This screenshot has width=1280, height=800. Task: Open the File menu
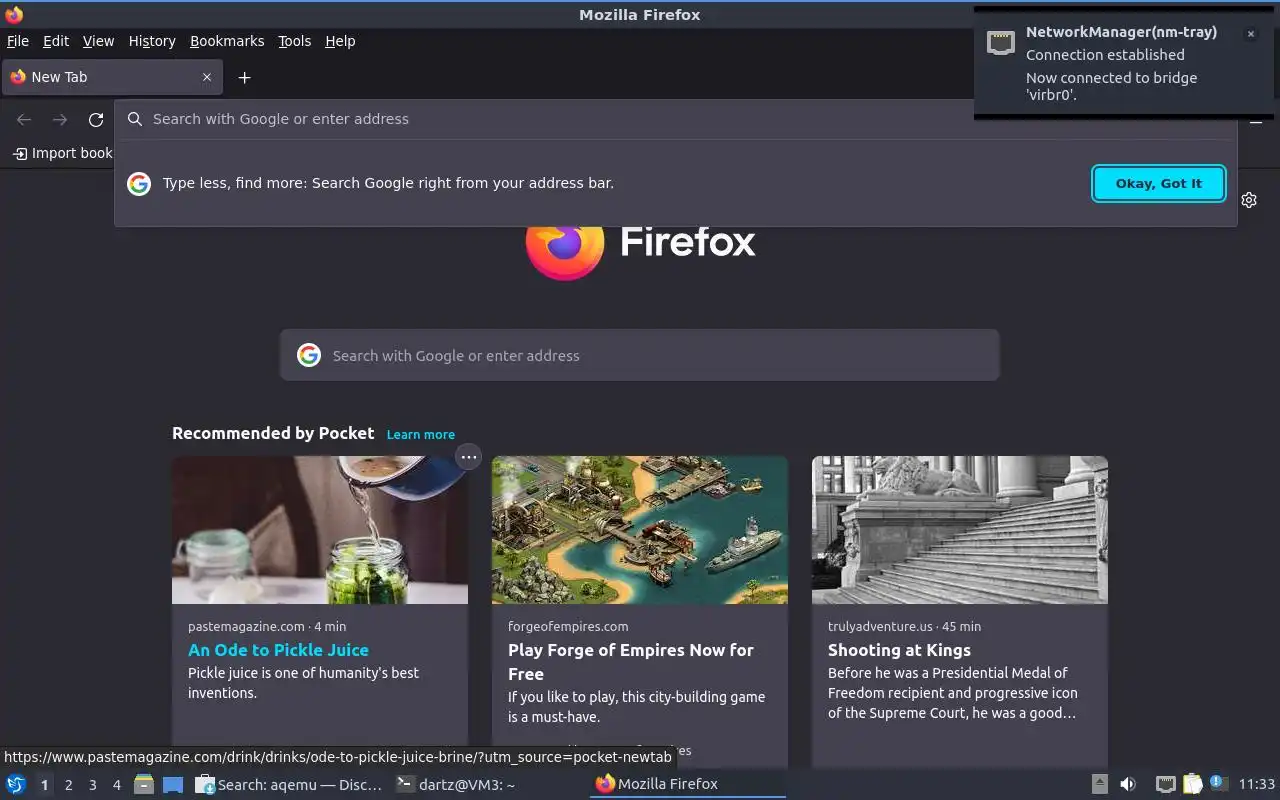(x=18, y=41)
